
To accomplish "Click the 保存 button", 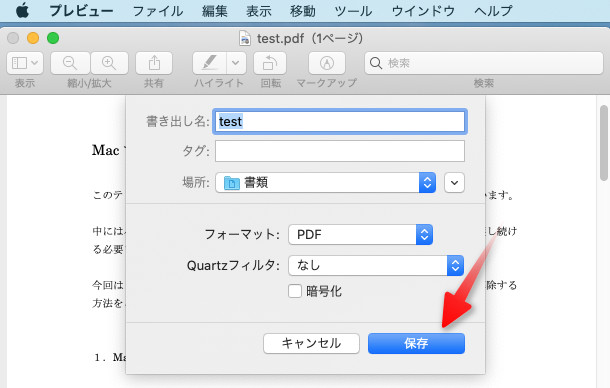I will tap(416, 343).
